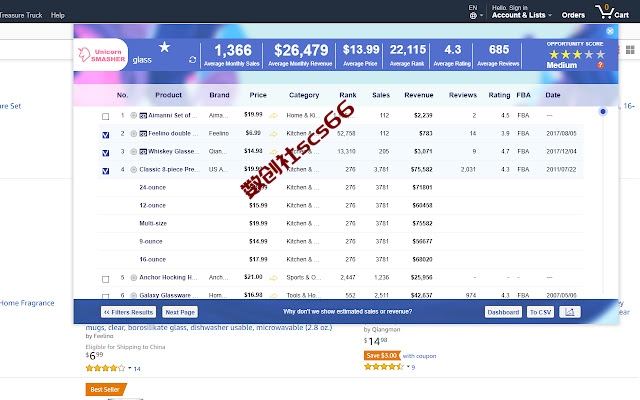The image size is (640, 400).
Task: Click Help in Amazon top navigation
Action: 58,15
